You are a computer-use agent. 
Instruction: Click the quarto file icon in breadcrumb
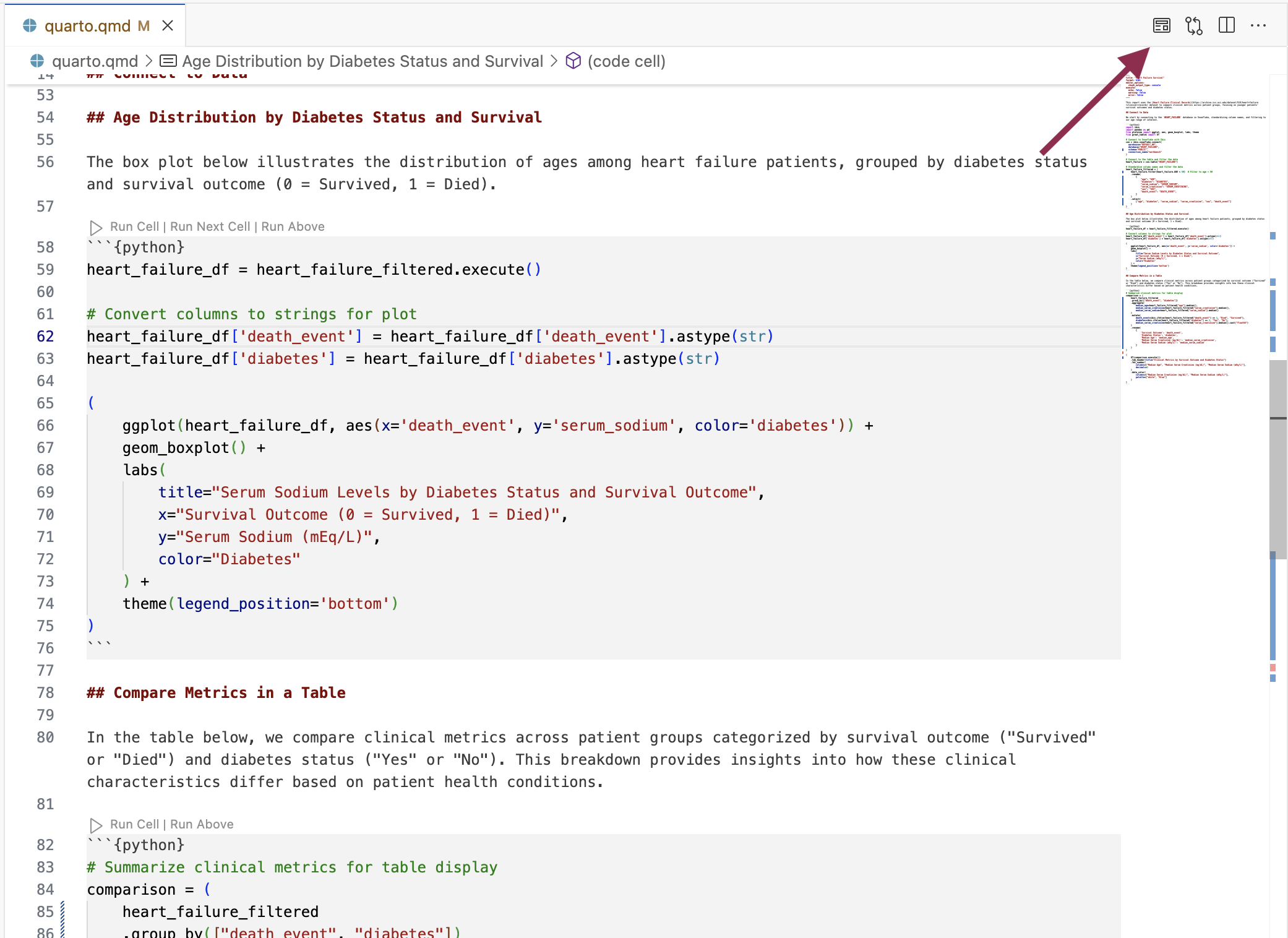pyautogui.click(x=37, y=61)
